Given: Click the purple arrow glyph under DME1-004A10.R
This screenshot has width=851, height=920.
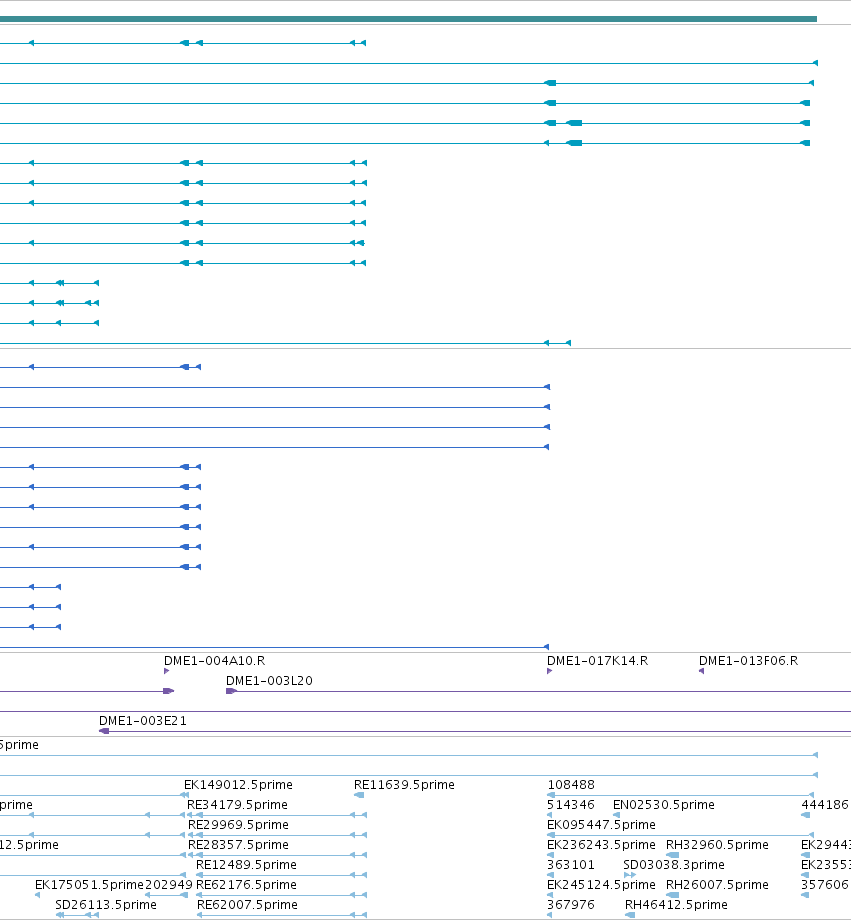Looking at the screenshot, I should click(x=167, y=671).
